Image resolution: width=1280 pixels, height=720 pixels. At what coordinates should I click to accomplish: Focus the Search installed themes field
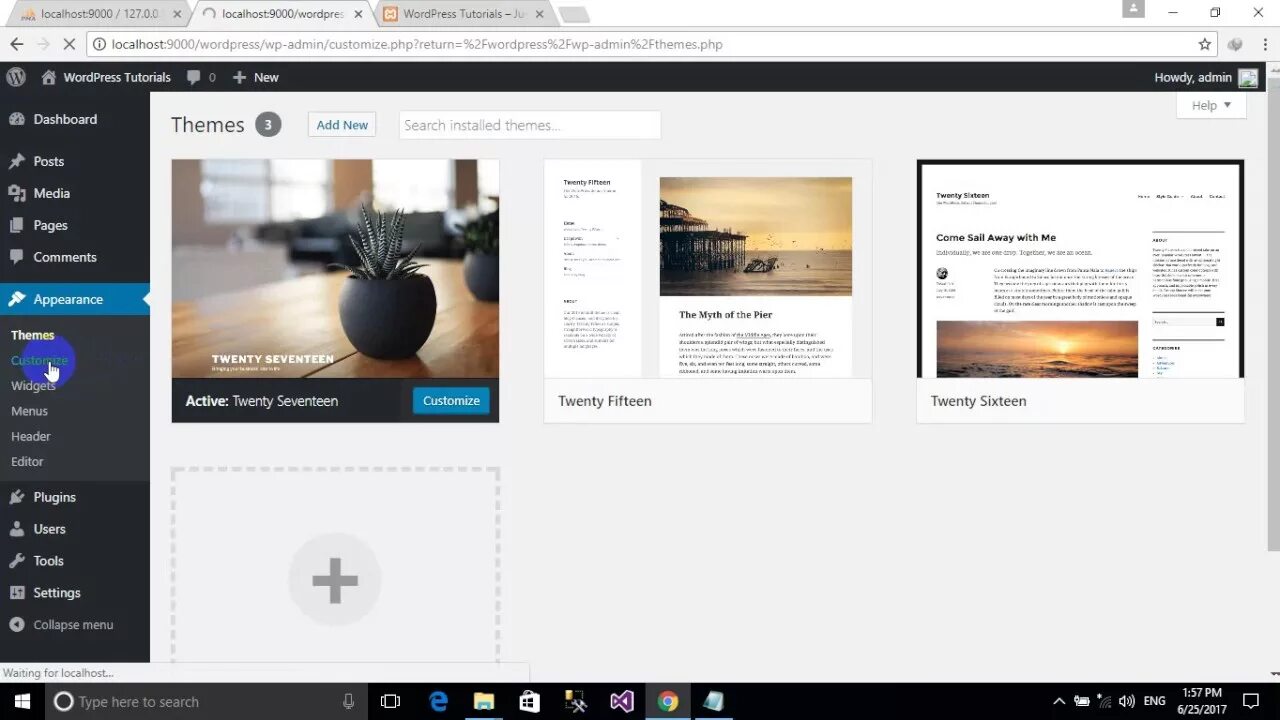(530, 125)
